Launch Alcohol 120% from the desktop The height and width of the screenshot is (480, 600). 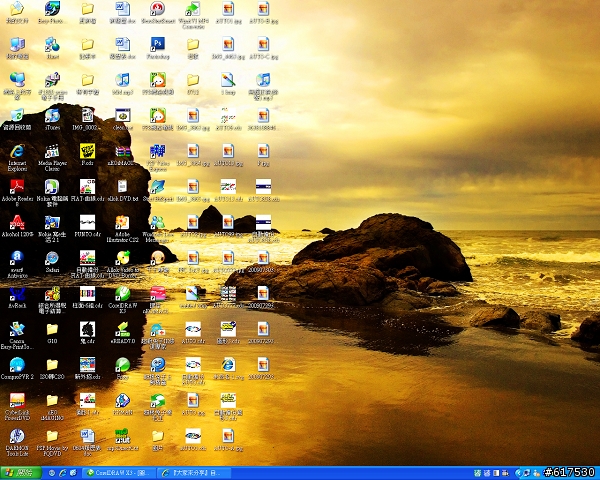17,222
